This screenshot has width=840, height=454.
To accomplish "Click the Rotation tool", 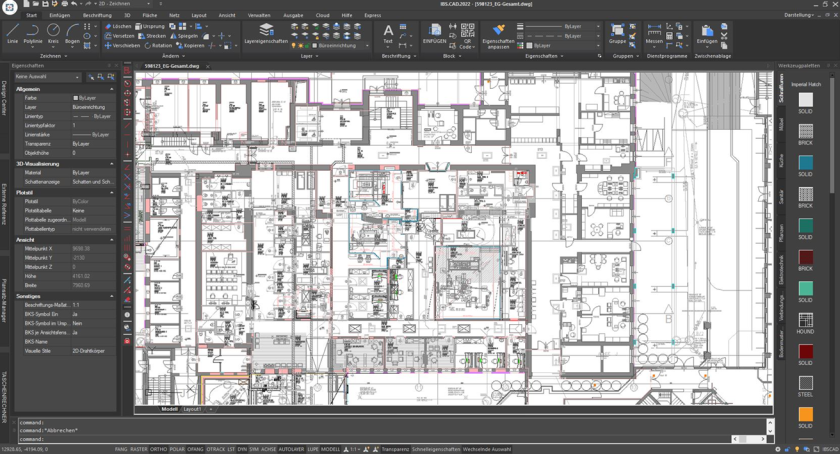I will point(158,46).
